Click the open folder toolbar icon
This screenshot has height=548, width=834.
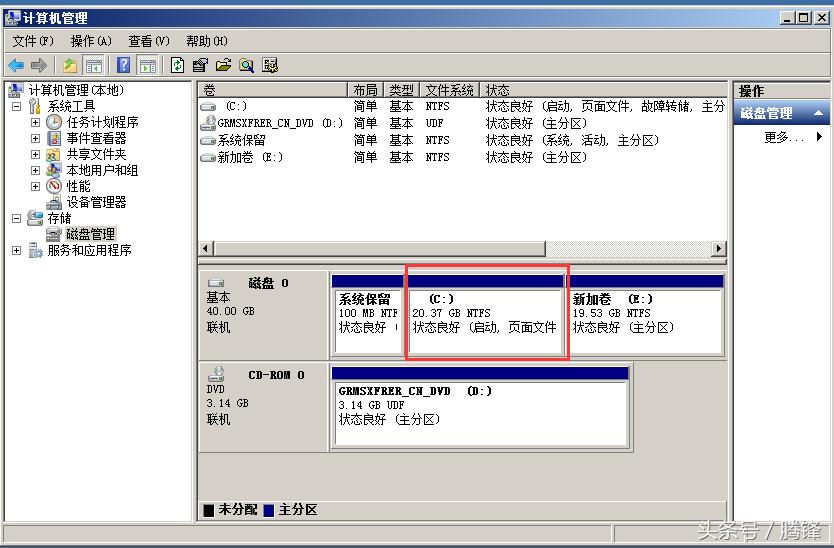click(223, 65)
